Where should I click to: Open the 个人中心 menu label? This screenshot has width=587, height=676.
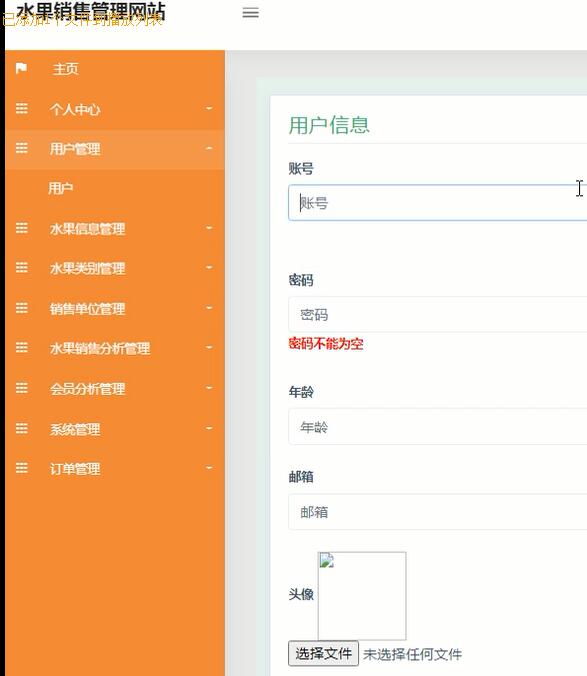click(75, 109)
